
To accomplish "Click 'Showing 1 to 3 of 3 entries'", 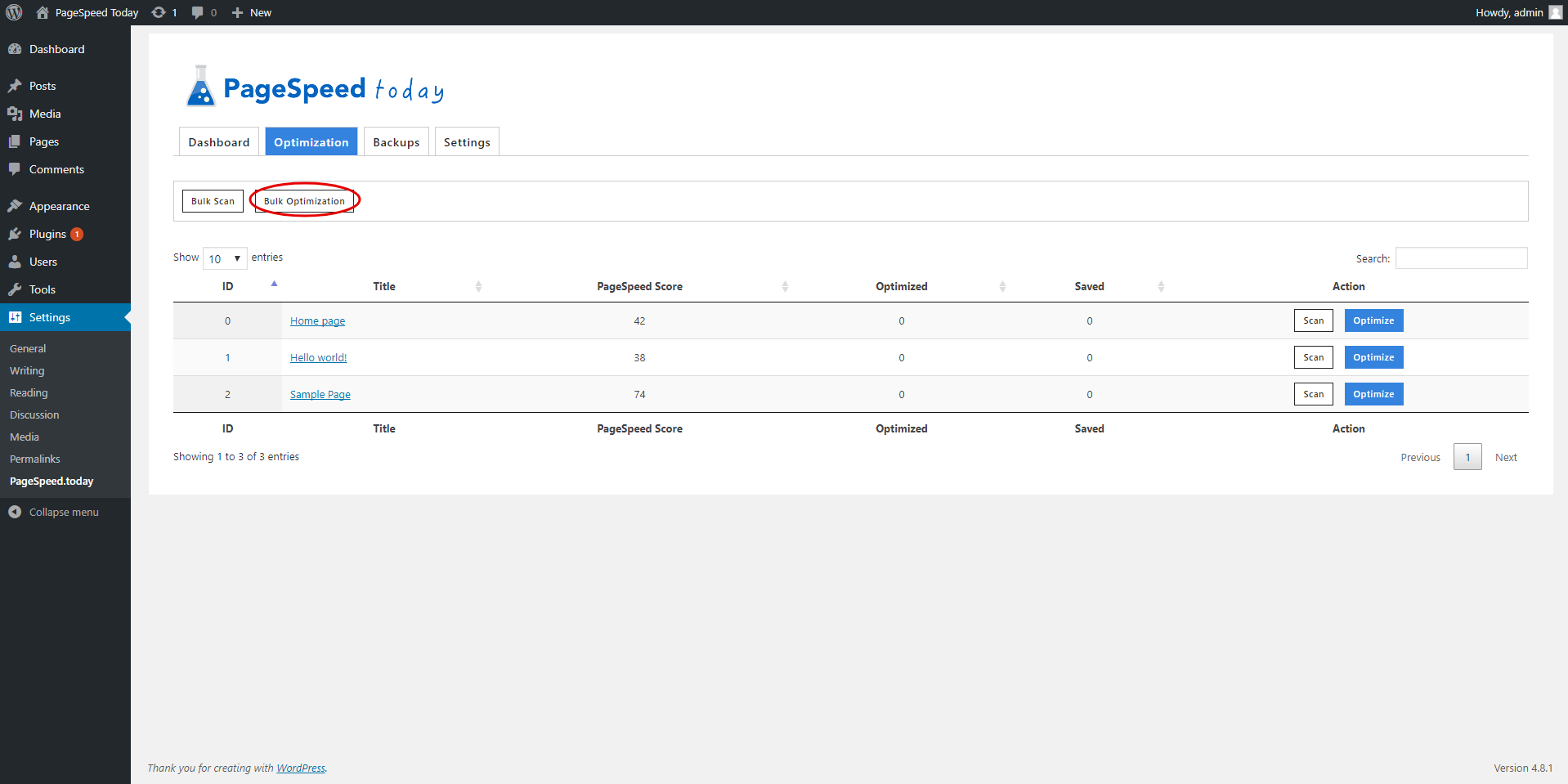I will point(236,456).
